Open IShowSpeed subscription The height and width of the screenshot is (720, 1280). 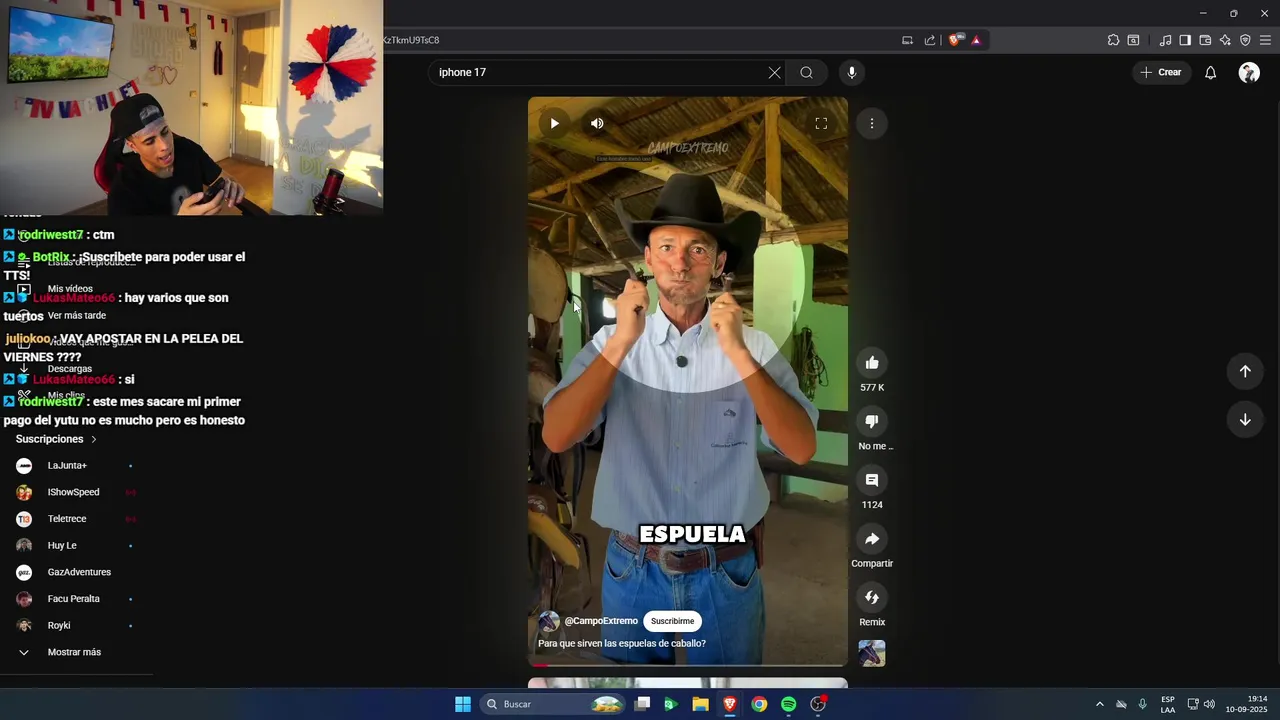click(76, 492)
